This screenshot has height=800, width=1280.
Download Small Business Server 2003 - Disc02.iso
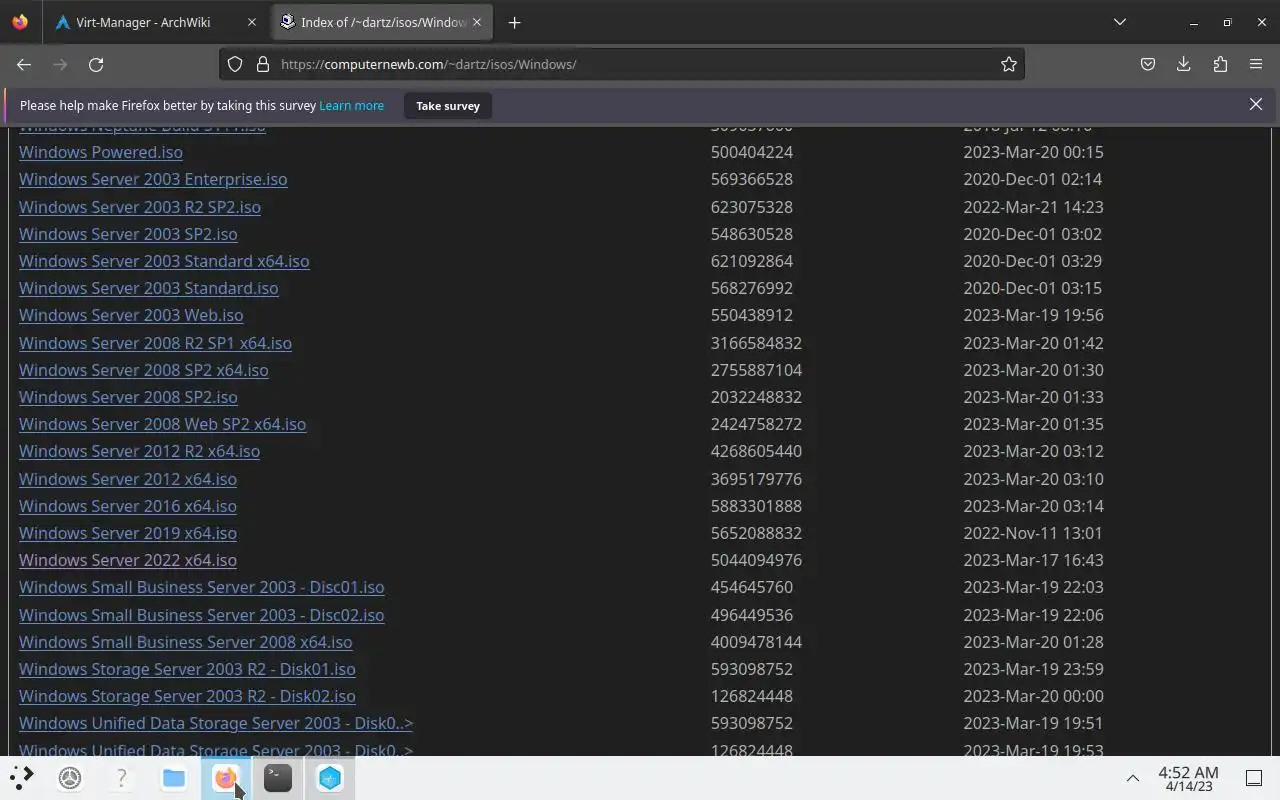[x=201, y=615]
